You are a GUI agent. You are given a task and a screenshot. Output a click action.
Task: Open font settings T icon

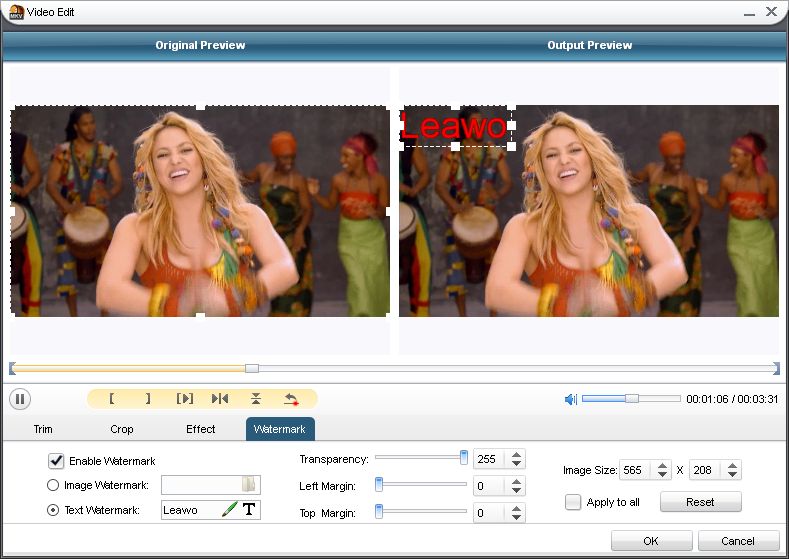tap(249, 509)
